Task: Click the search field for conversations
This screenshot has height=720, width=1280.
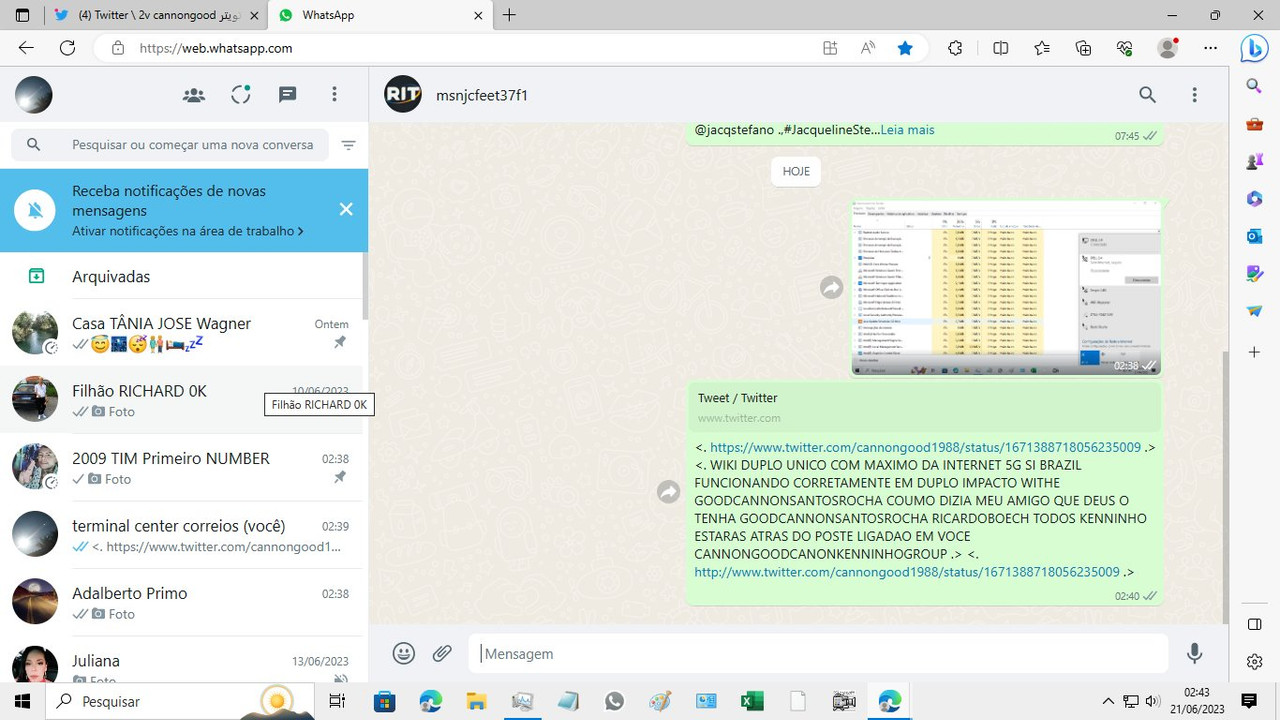Action: 170,145
